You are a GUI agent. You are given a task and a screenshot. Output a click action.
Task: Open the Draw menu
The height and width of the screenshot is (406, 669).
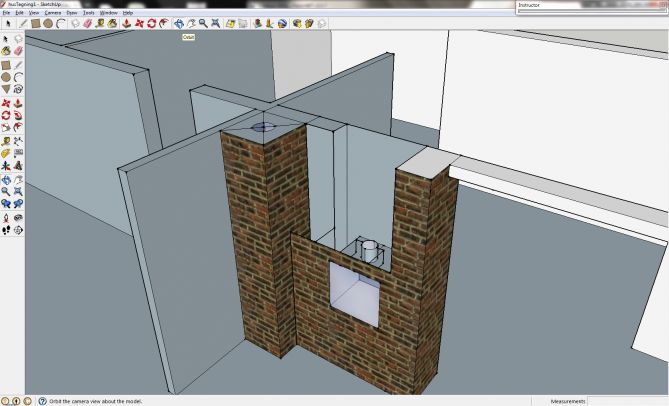(x=71, y=12)
